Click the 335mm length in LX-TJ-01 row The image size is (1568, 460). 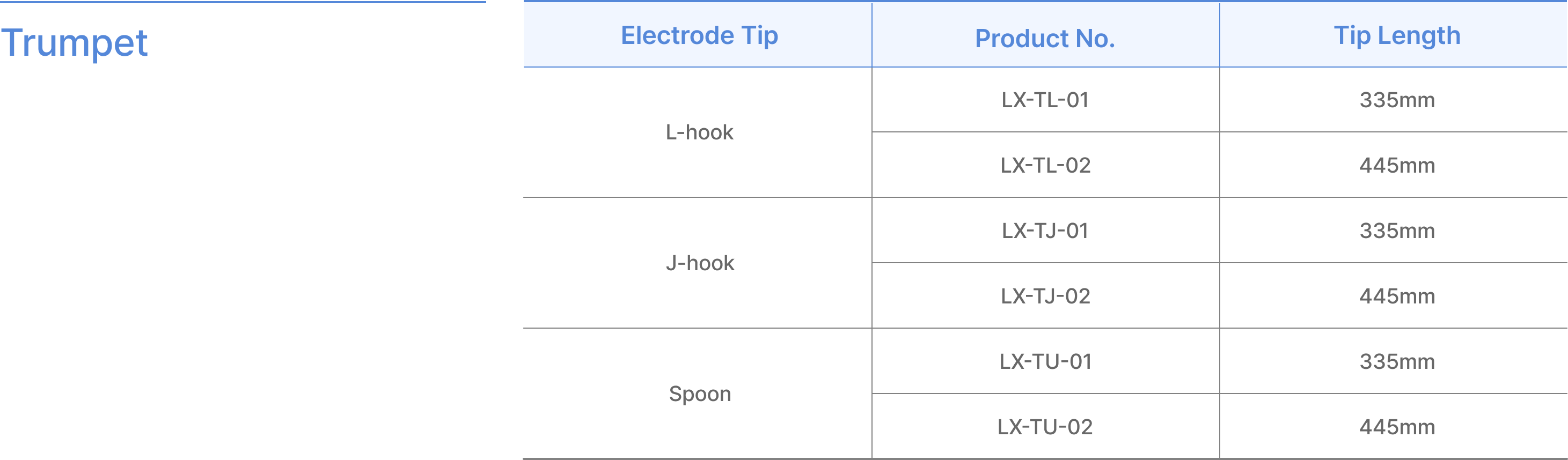1397,231
